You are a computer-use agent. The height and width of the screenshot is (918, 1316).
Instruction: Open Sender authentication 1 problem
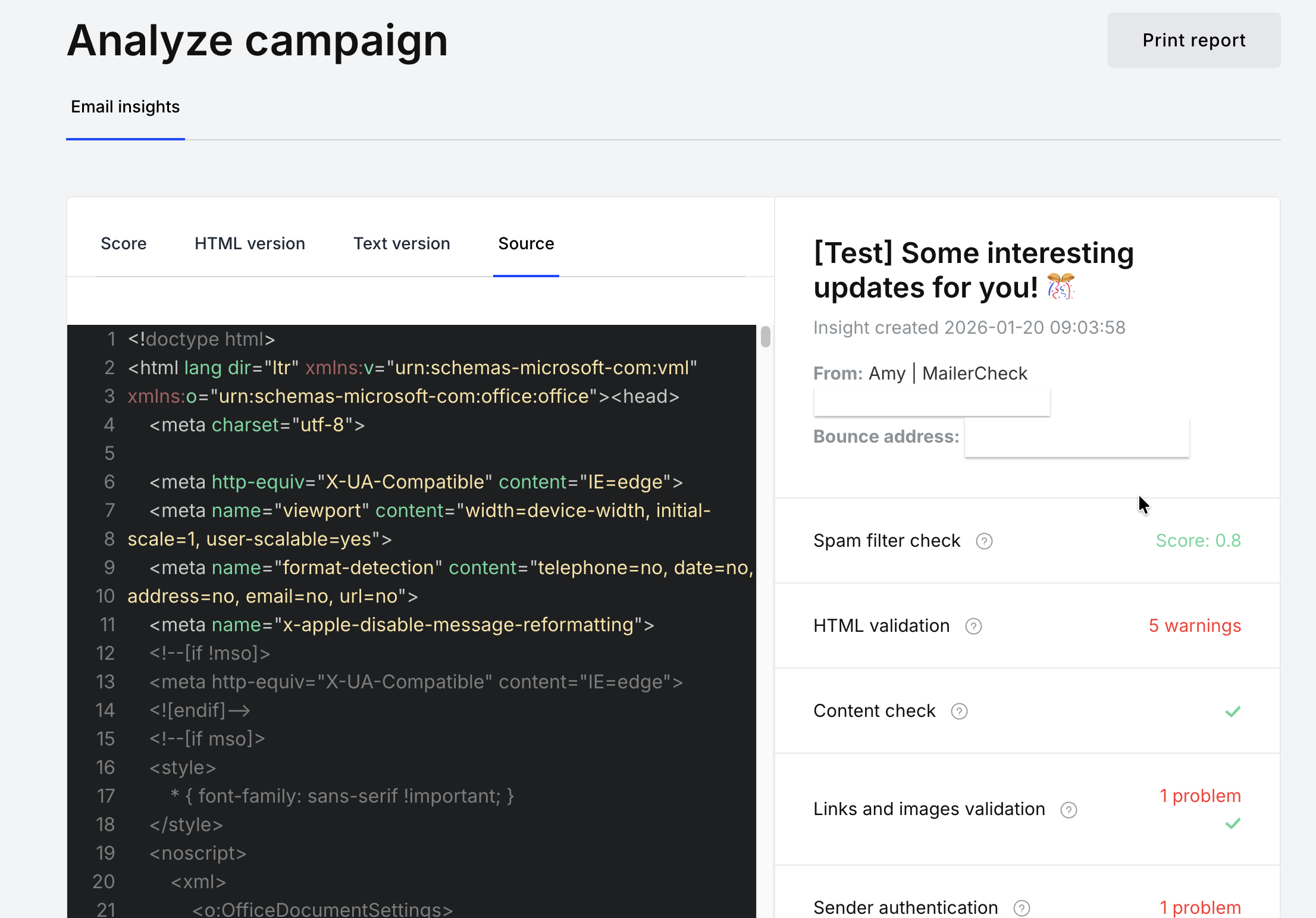click(x=1200, y=907)
